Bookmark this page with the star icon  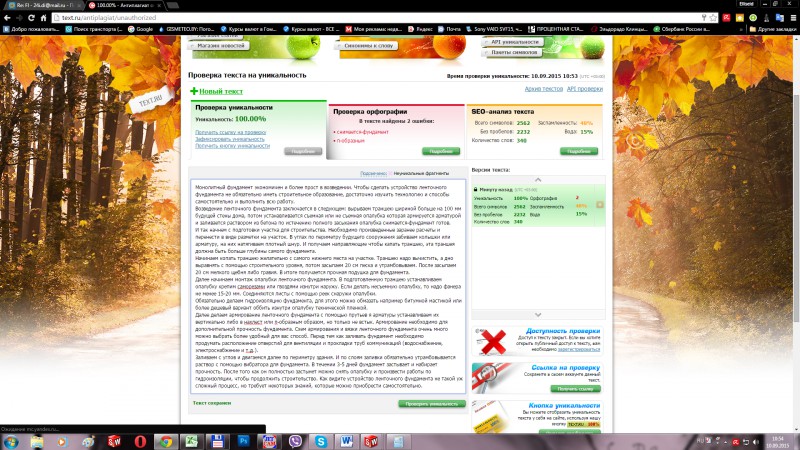pyautogui.click(x=713, y=17)
